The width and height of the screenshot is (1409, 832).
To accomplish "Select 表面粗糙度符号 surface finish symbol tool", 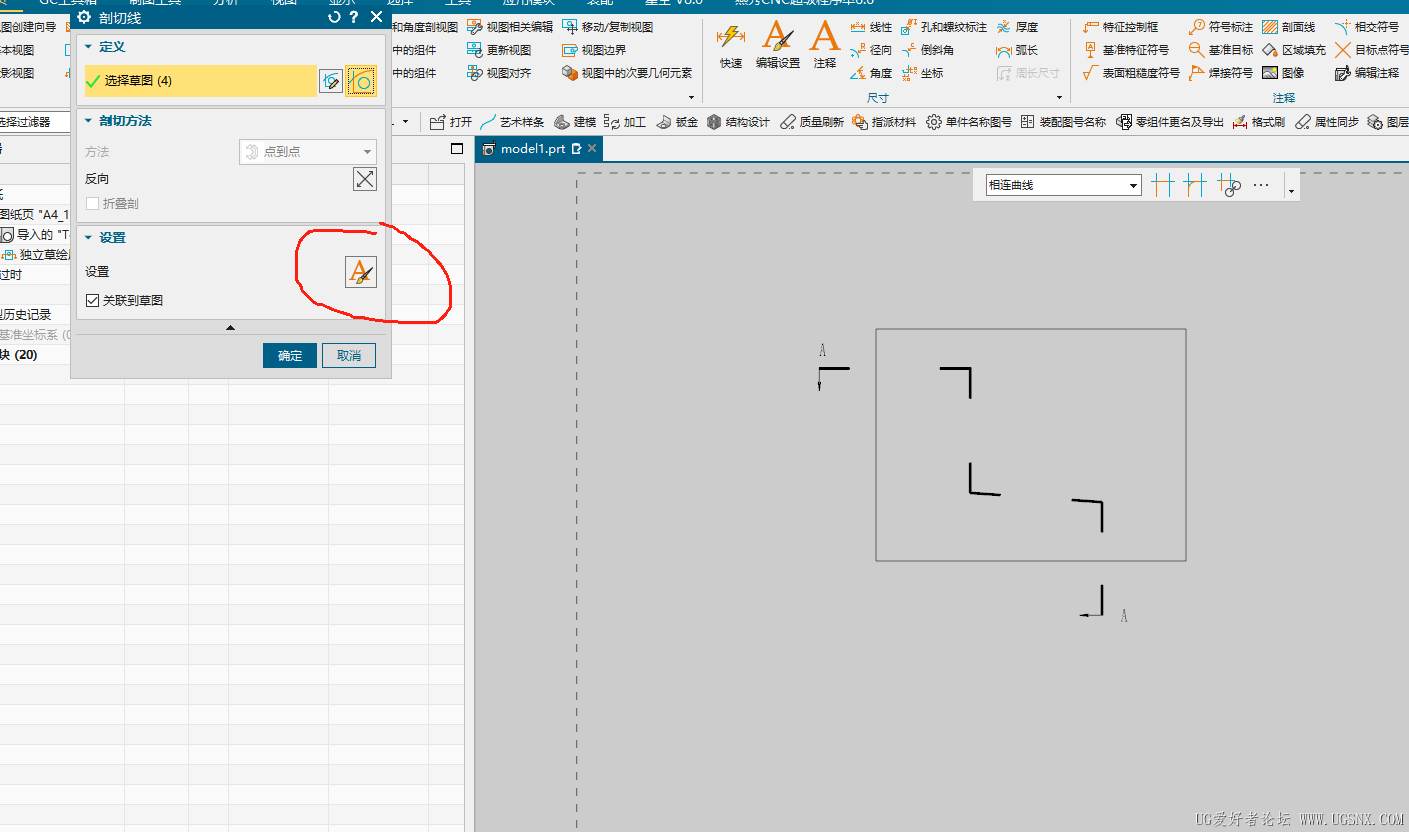I will (1131, 73).
